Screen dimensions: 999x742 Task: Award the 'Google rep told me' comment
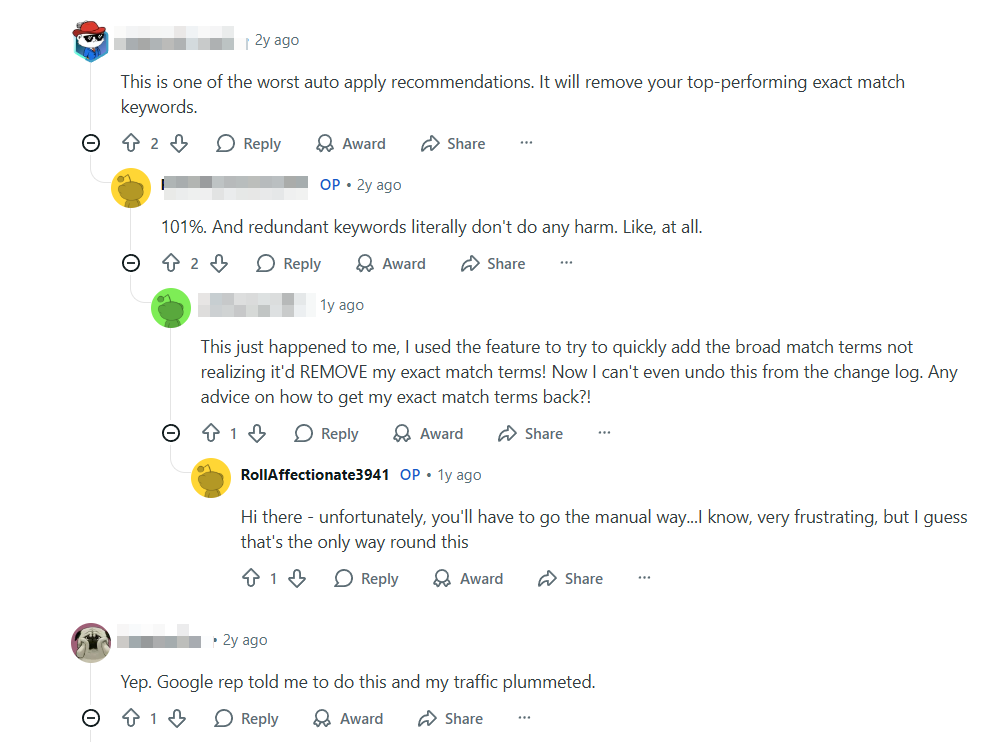pos(349,719)
